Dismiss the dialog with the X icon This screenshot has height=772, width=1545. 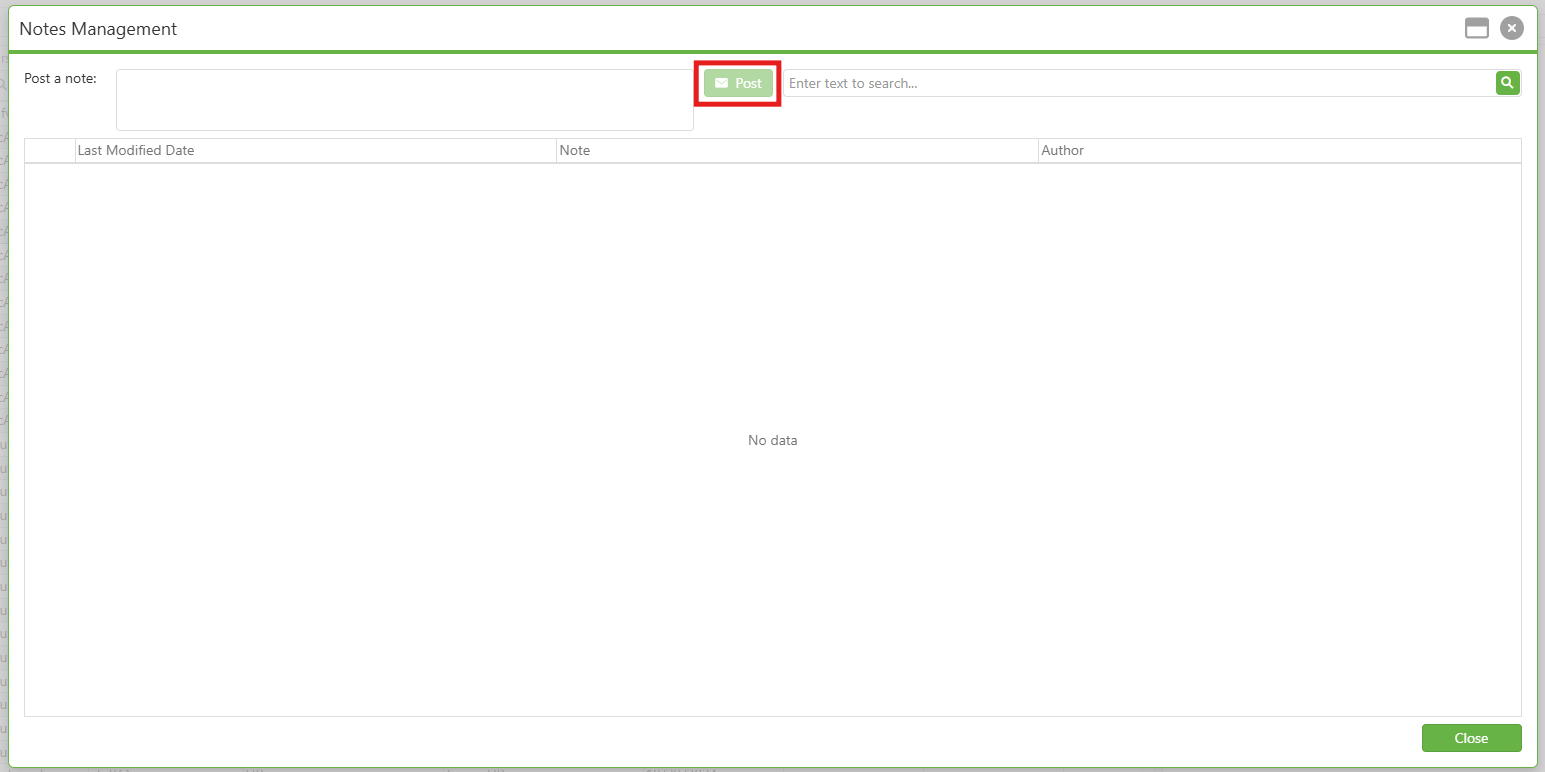coord(1511,28)
